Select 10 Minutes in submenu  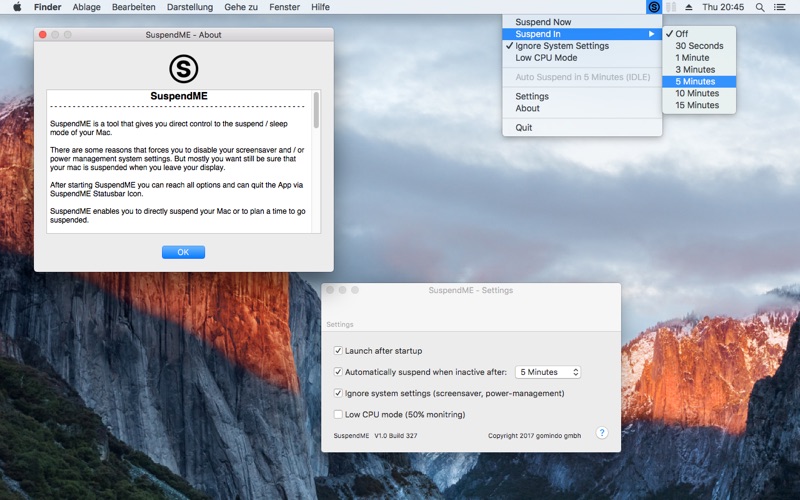coord(699,93)
